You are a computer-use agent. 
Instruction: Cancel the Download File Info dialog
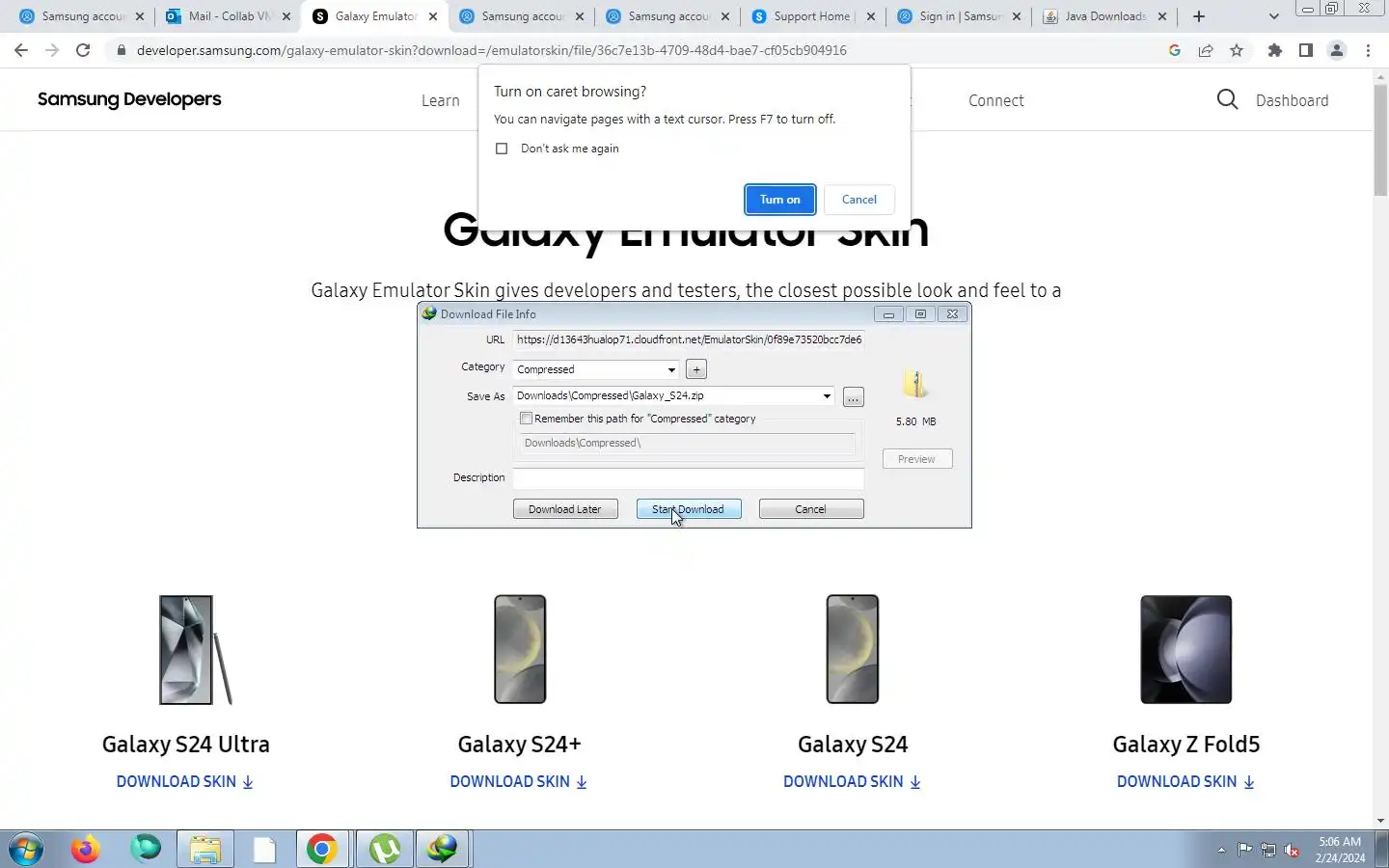click(811, 509)
